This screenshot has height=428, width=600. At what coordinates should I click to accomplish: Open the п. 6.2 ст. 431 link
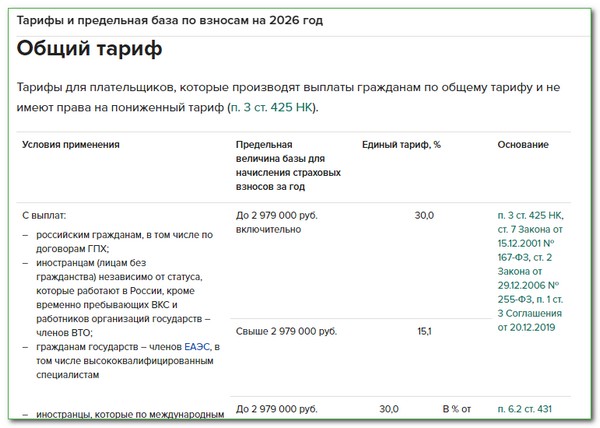click(x=530, y=408)
